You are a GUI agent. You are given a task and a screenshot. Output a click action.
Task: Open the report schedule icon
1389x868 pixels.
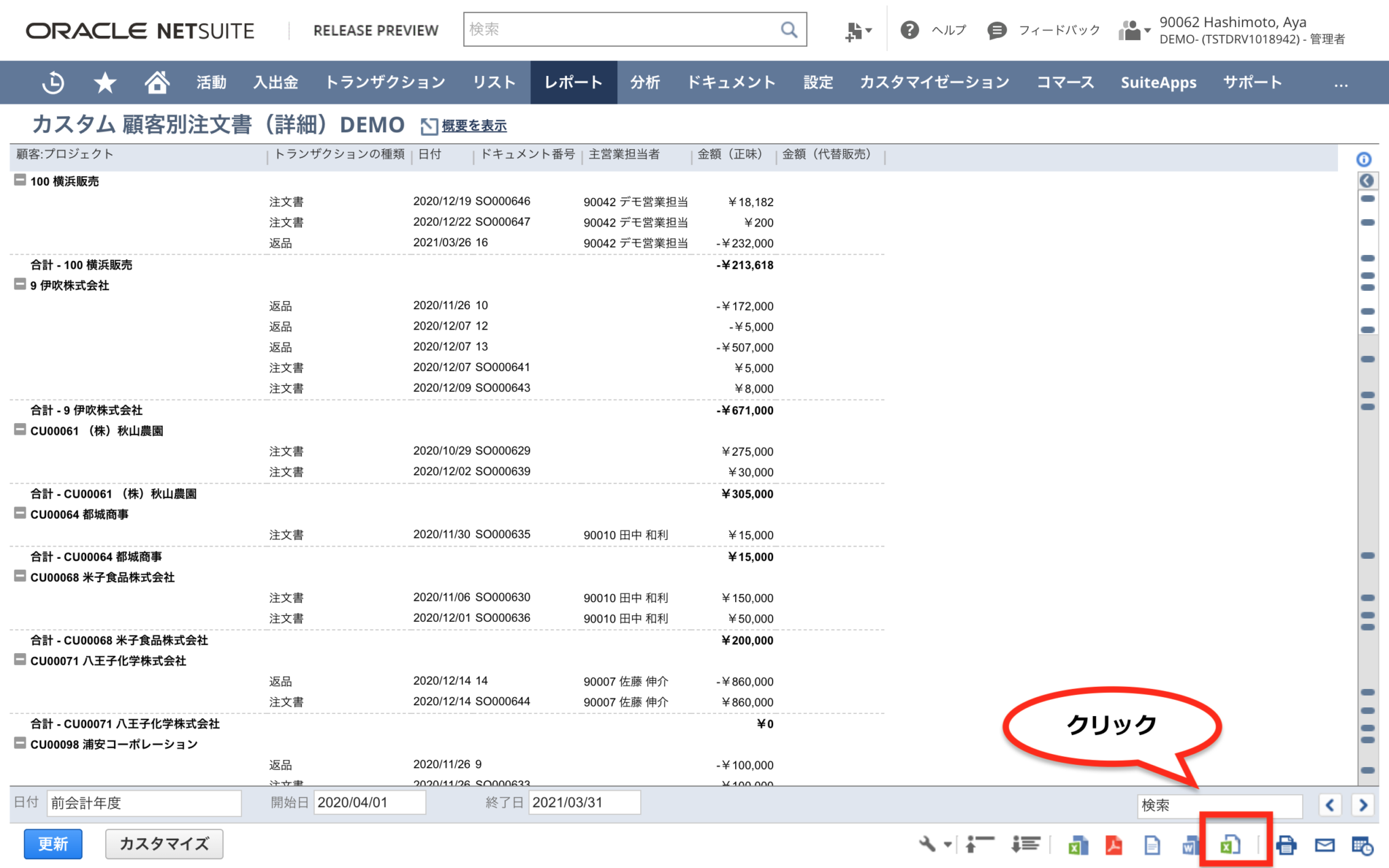1362,845
